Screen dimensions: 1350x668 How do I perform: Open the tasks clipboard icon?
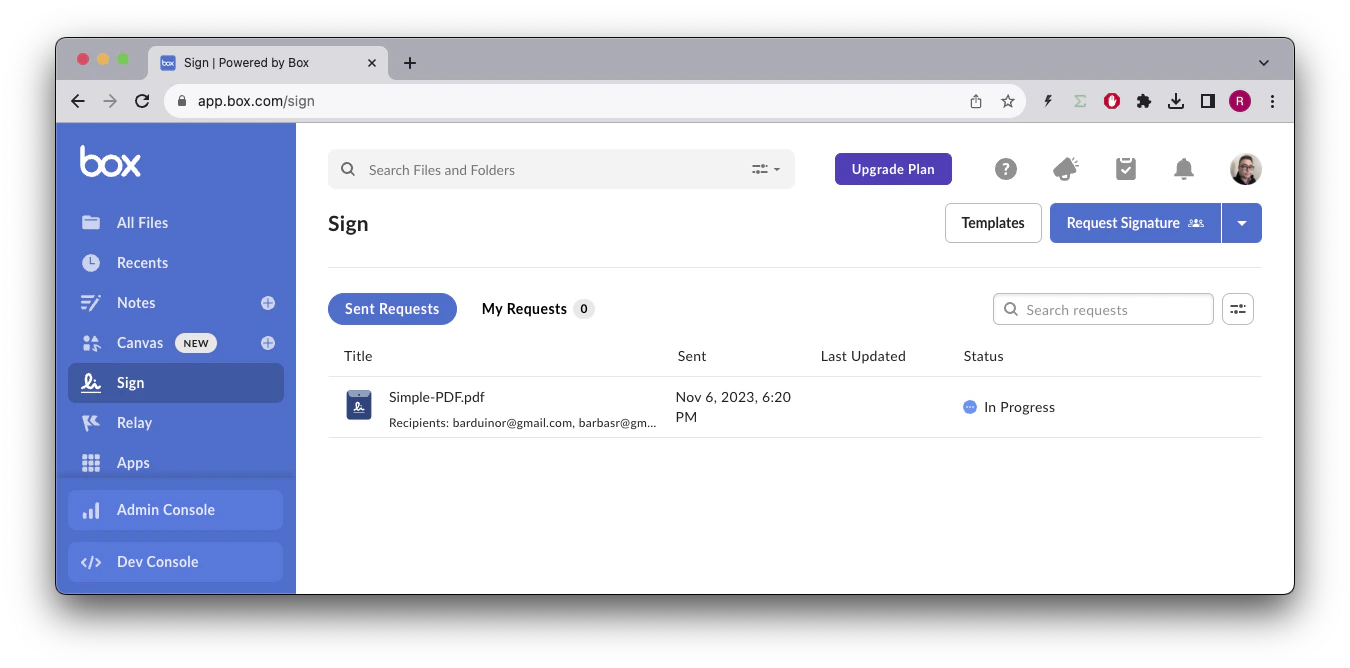(1126, 169)
